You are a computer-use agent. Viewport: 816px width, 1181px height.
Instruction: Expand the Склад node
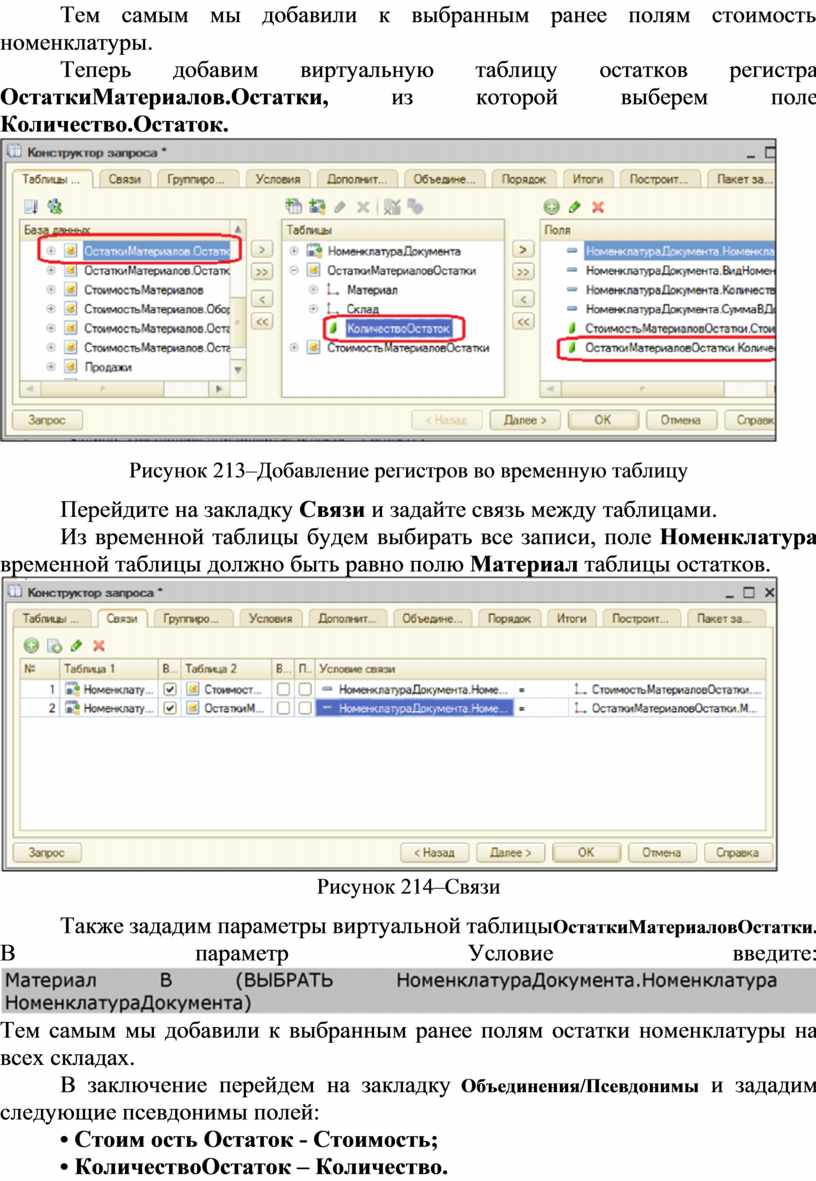[313, 309]
